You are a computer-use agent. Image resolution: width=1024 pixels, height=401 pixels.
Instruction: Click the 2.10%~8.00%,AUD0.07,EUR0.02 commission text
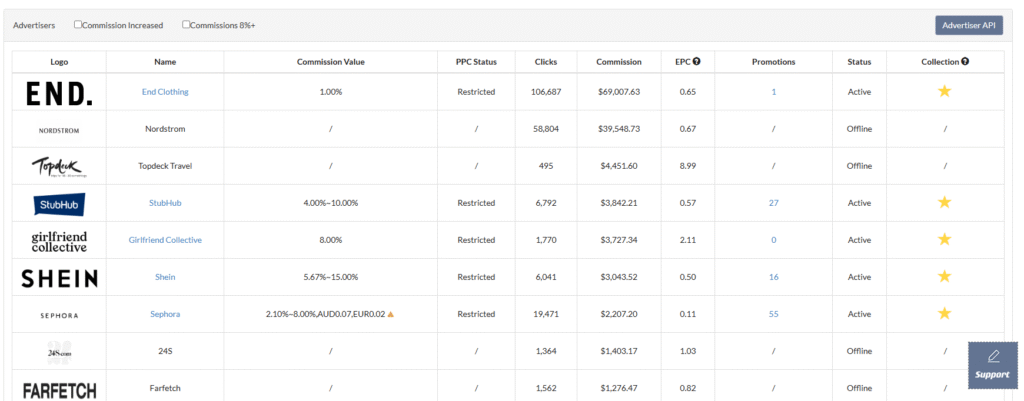pyautogui.click(x=325, y=313)
